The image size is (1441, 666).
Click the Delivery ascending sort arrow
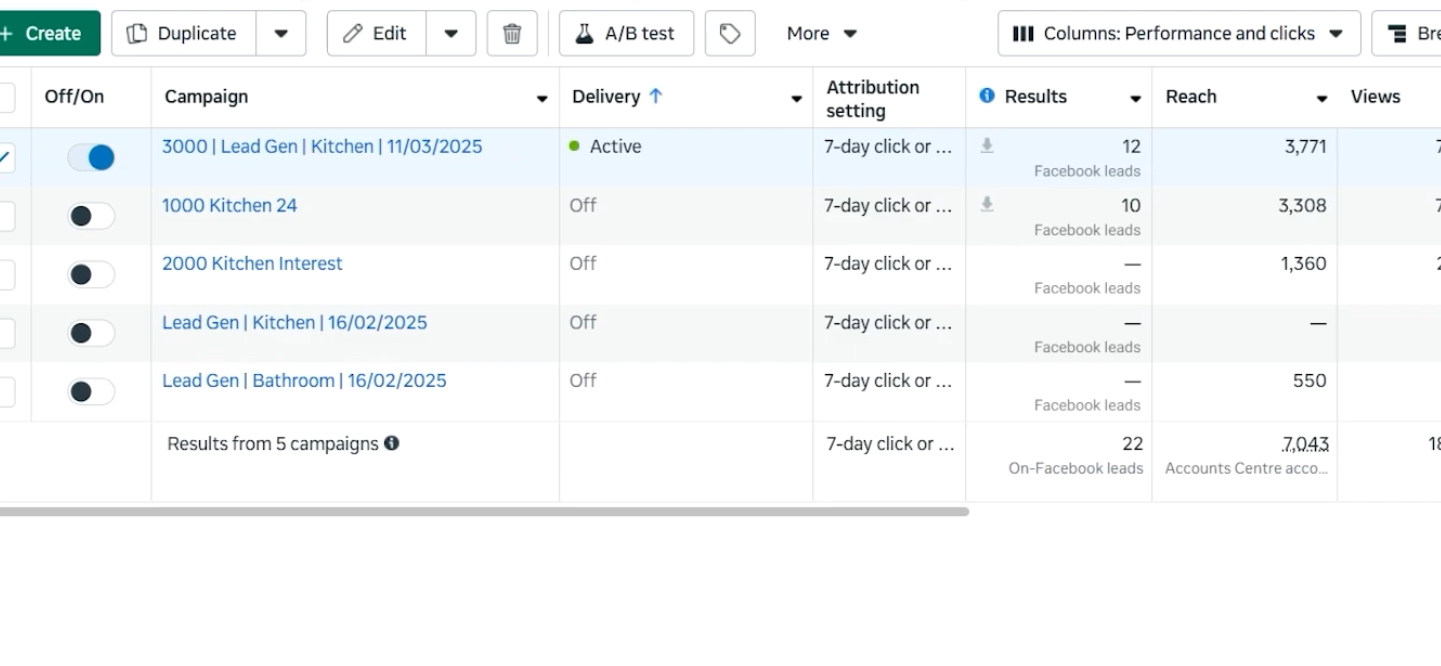(x=656, y=96)
